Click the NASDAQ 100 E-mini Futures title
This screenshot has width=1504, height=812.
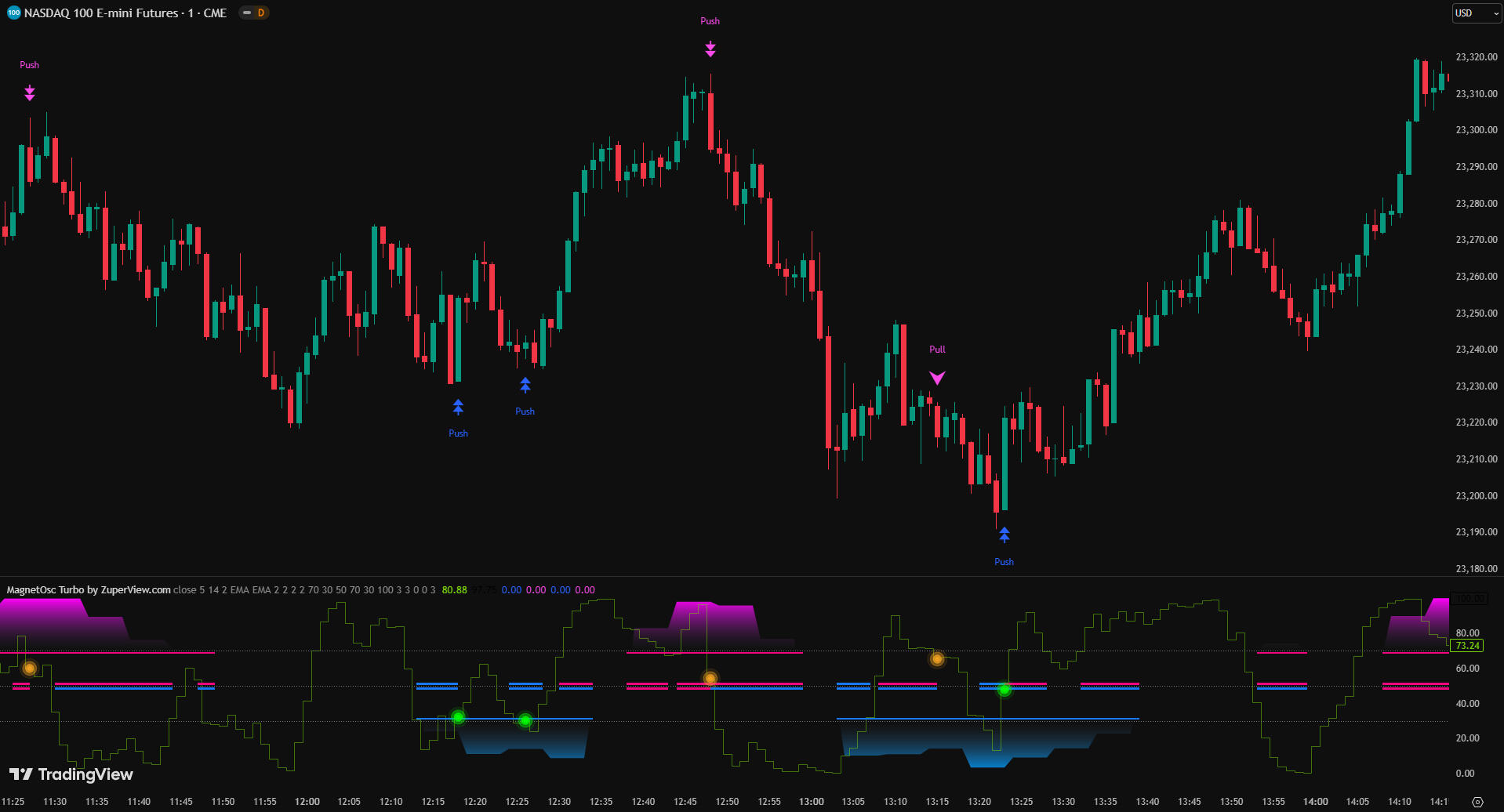tap(125, 13)
